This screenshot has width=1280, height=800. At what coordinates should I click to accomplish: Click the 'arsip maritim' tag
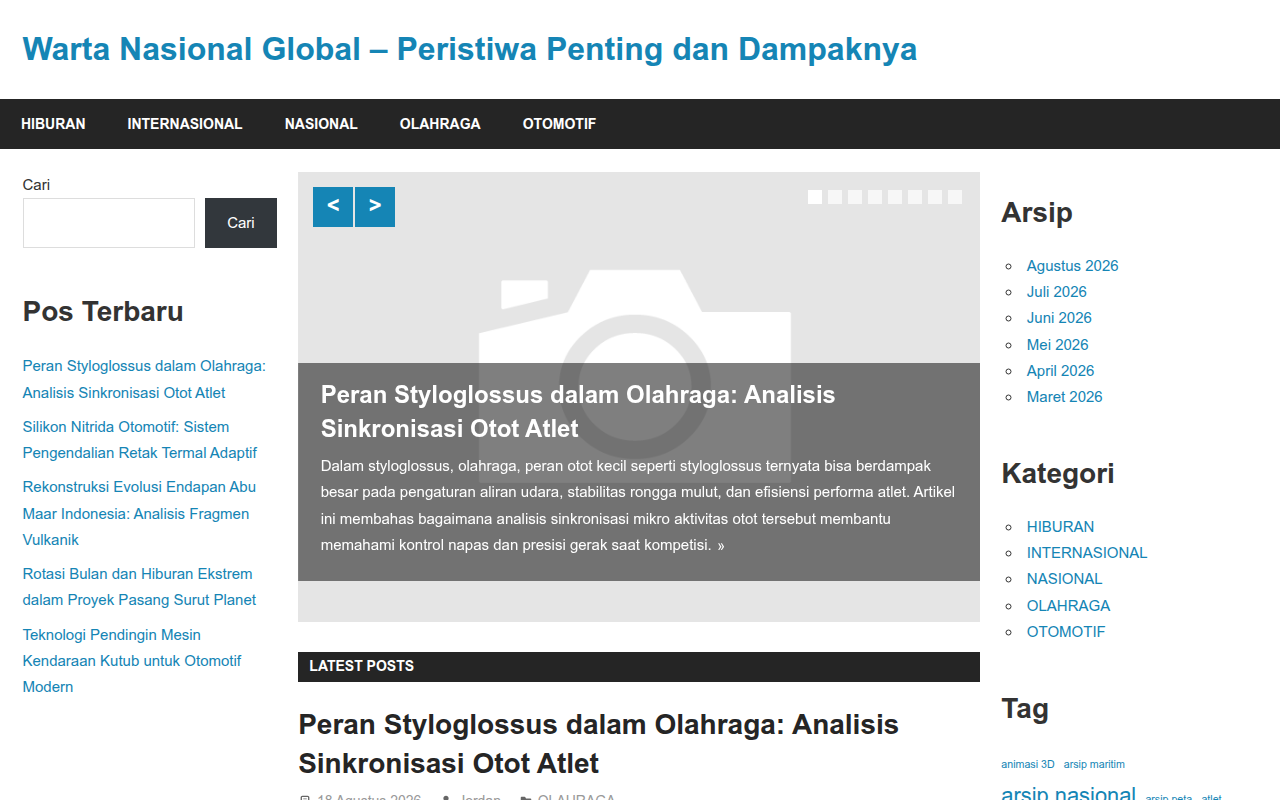click(1094, 764)
